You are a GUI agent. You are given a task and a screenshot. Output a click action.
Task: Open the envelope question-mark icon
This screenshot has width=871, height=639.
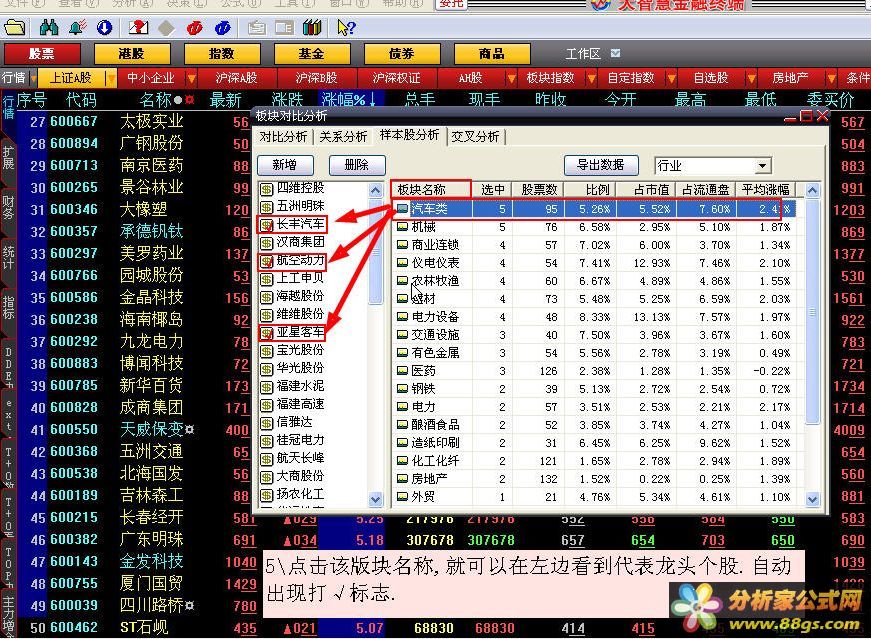pyautogui.click(x=138, y=27)
